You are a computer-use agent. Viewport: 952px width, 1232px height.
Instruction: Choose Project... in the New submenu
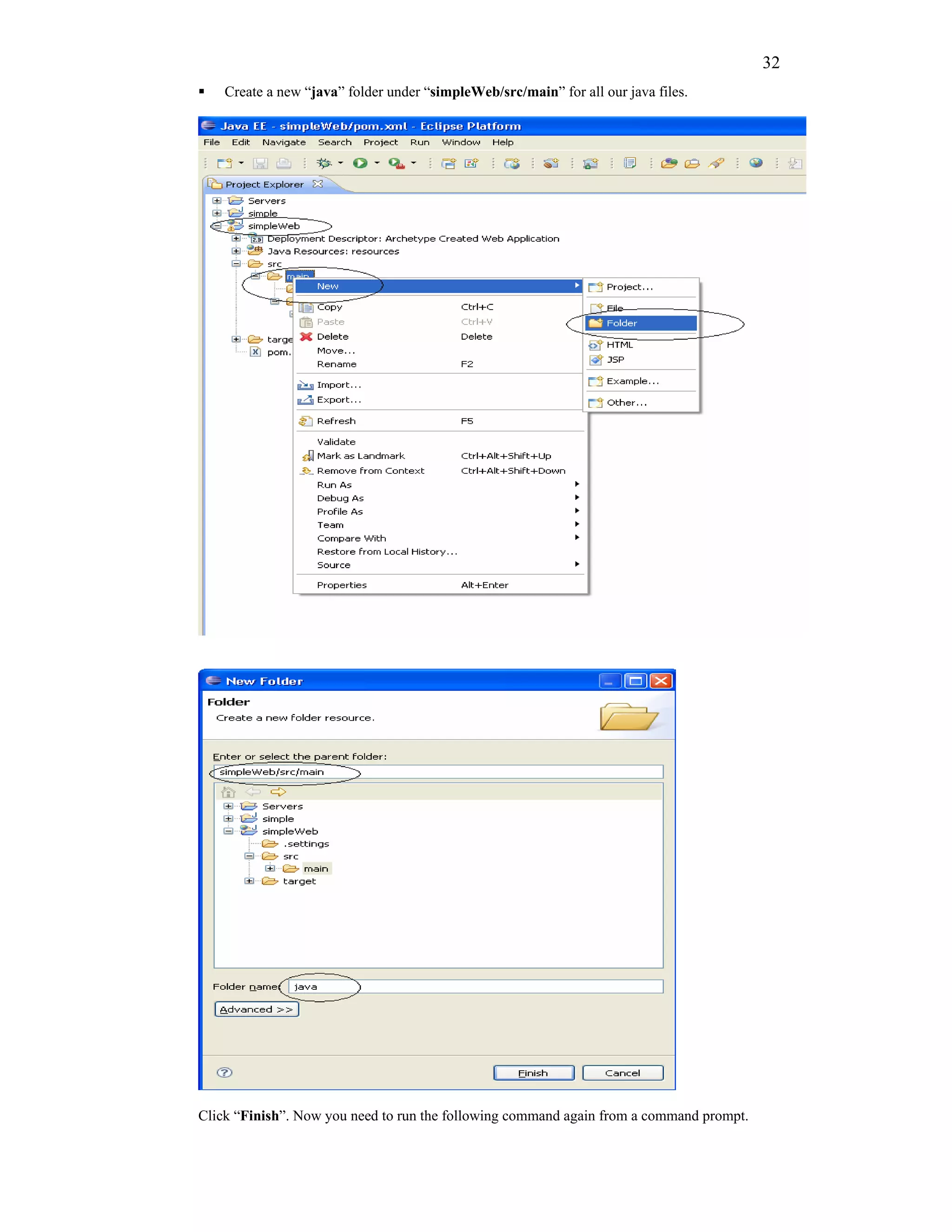point(642,287)
